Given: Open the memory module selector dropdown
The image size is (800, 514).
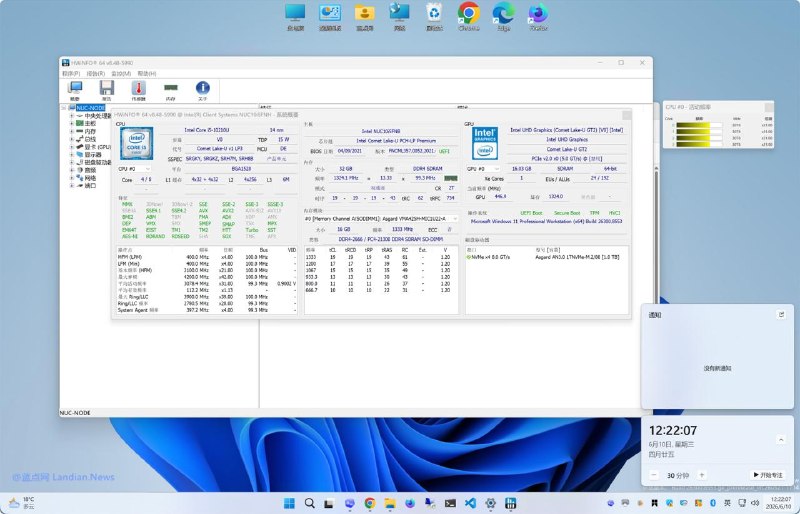Looking at the screenshot, I should [x=381, y=219].
